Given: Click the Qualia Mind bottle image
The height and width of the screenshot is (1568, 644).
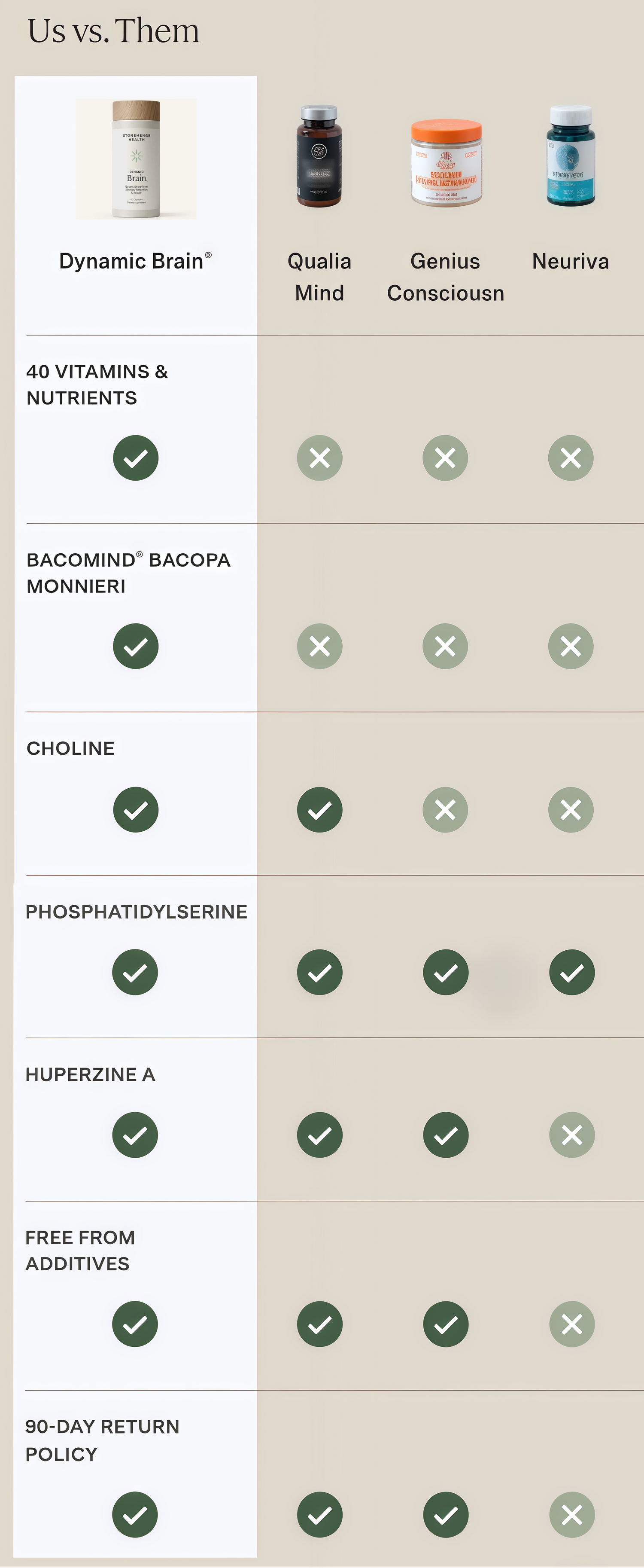Looking at the screenshot, I should click(319, 156).
